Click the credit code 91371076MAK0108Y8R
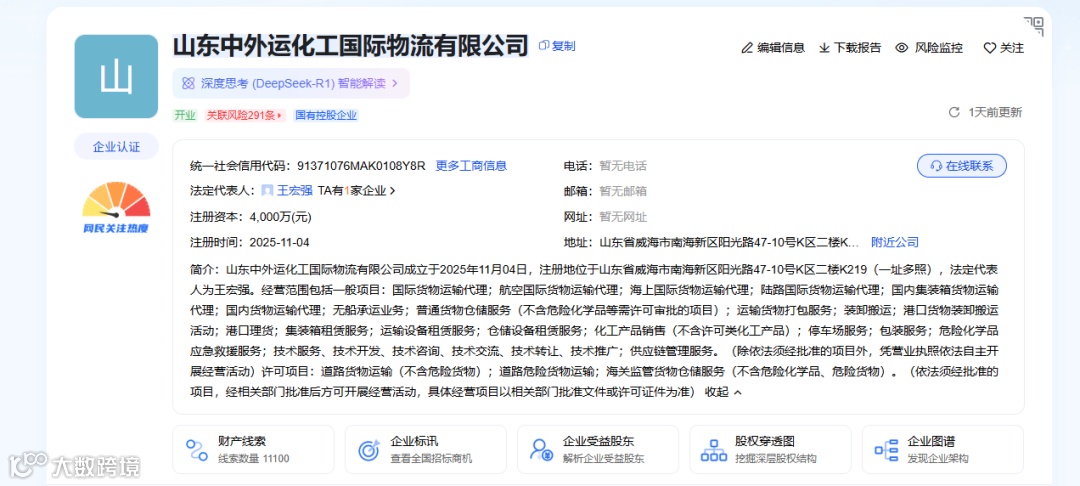This screenshot has height=486, width=1080. click(361, 166)
